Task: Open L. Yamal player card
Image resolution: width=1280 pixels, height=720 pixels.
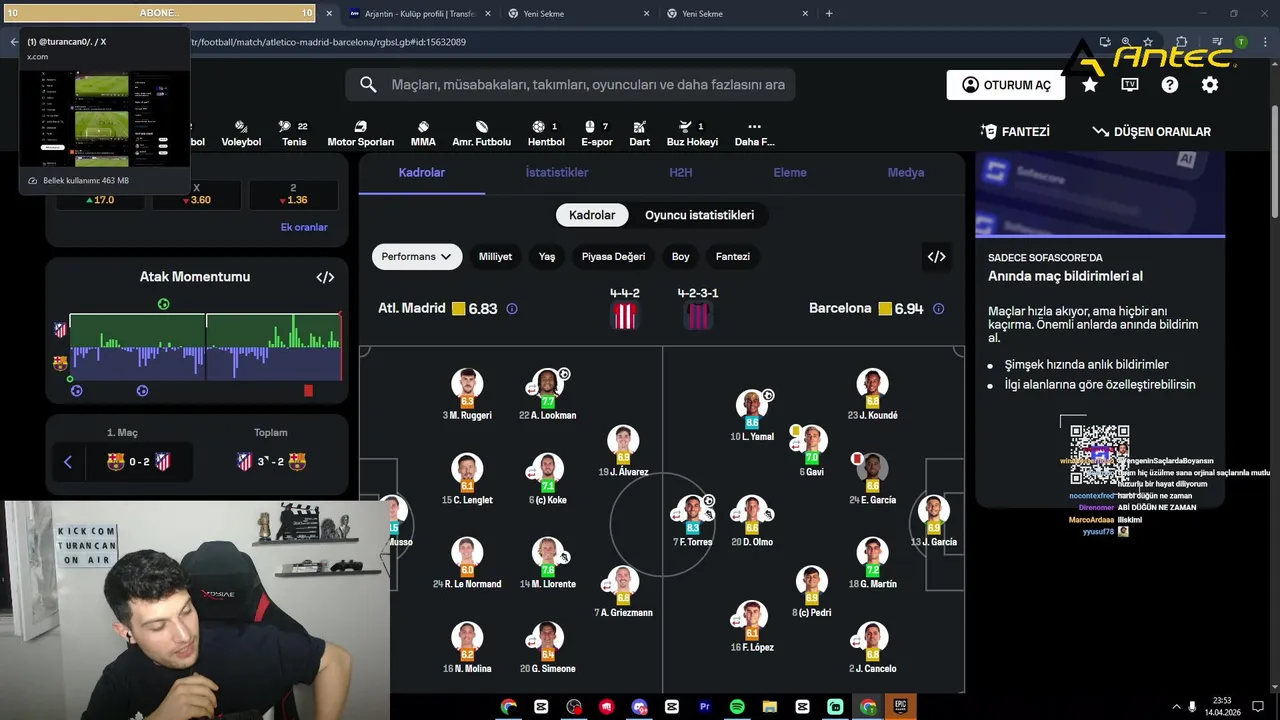Action: (x=752, y=416)
